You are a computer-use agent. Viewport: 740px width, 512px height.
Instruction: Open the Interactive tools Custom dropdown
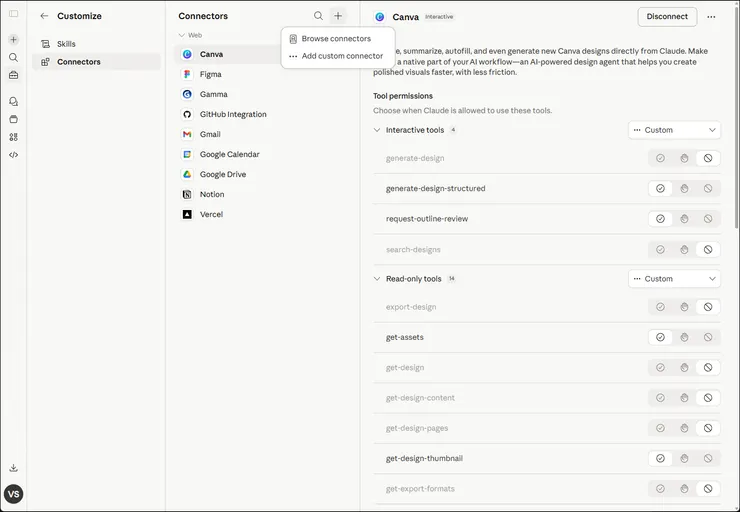[x=674, y=130]
